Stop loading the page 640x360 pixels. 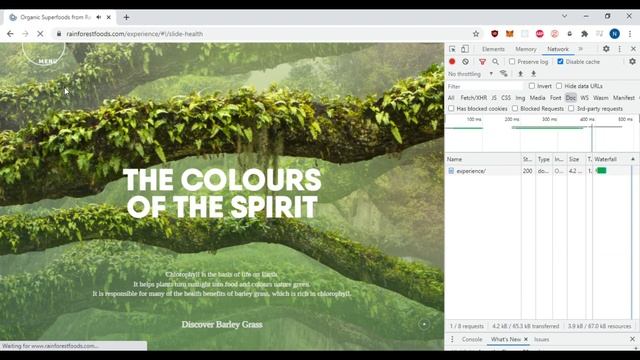[x=40, y=34]
